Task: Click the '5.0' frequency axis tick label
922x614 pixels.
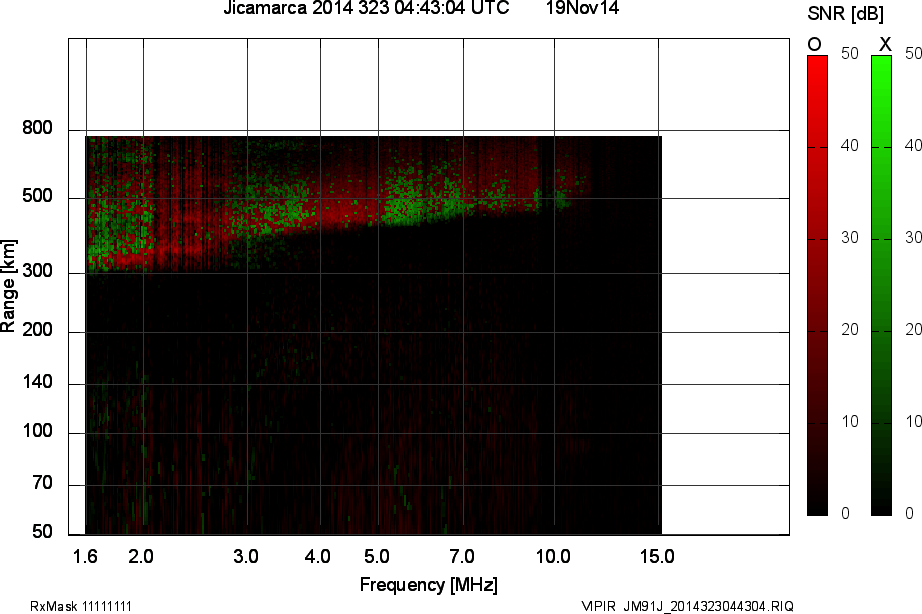Action: [x=377, y=556]
